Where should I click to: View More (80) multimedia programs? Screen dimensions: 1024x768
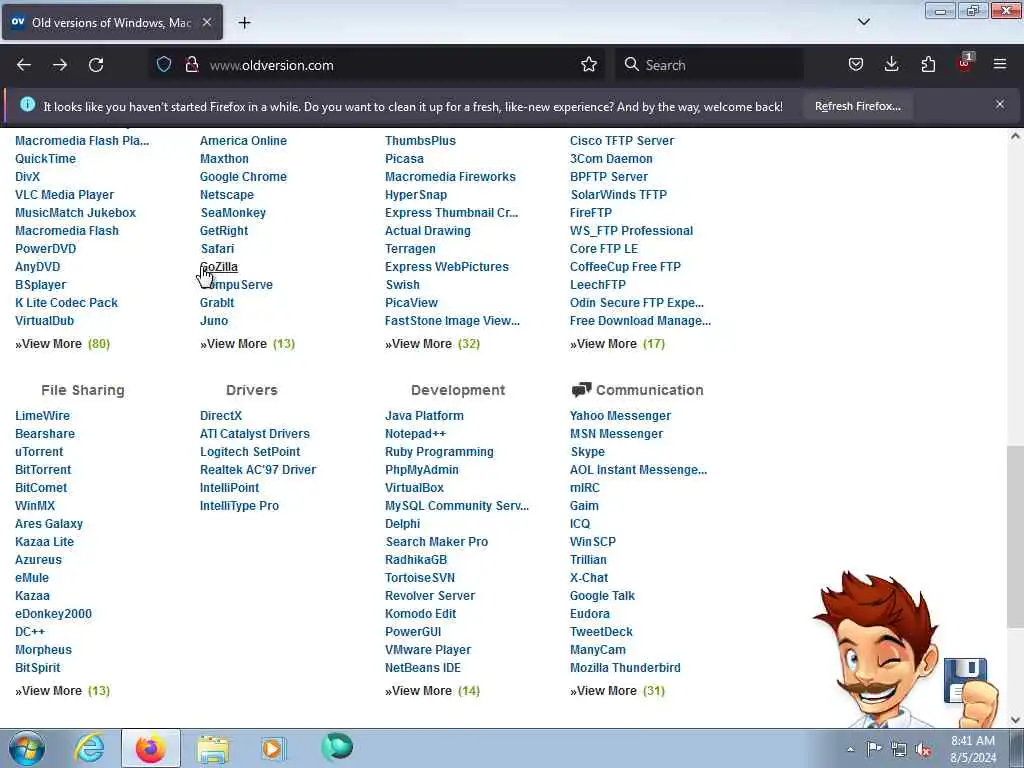click(x=63, y=344)
